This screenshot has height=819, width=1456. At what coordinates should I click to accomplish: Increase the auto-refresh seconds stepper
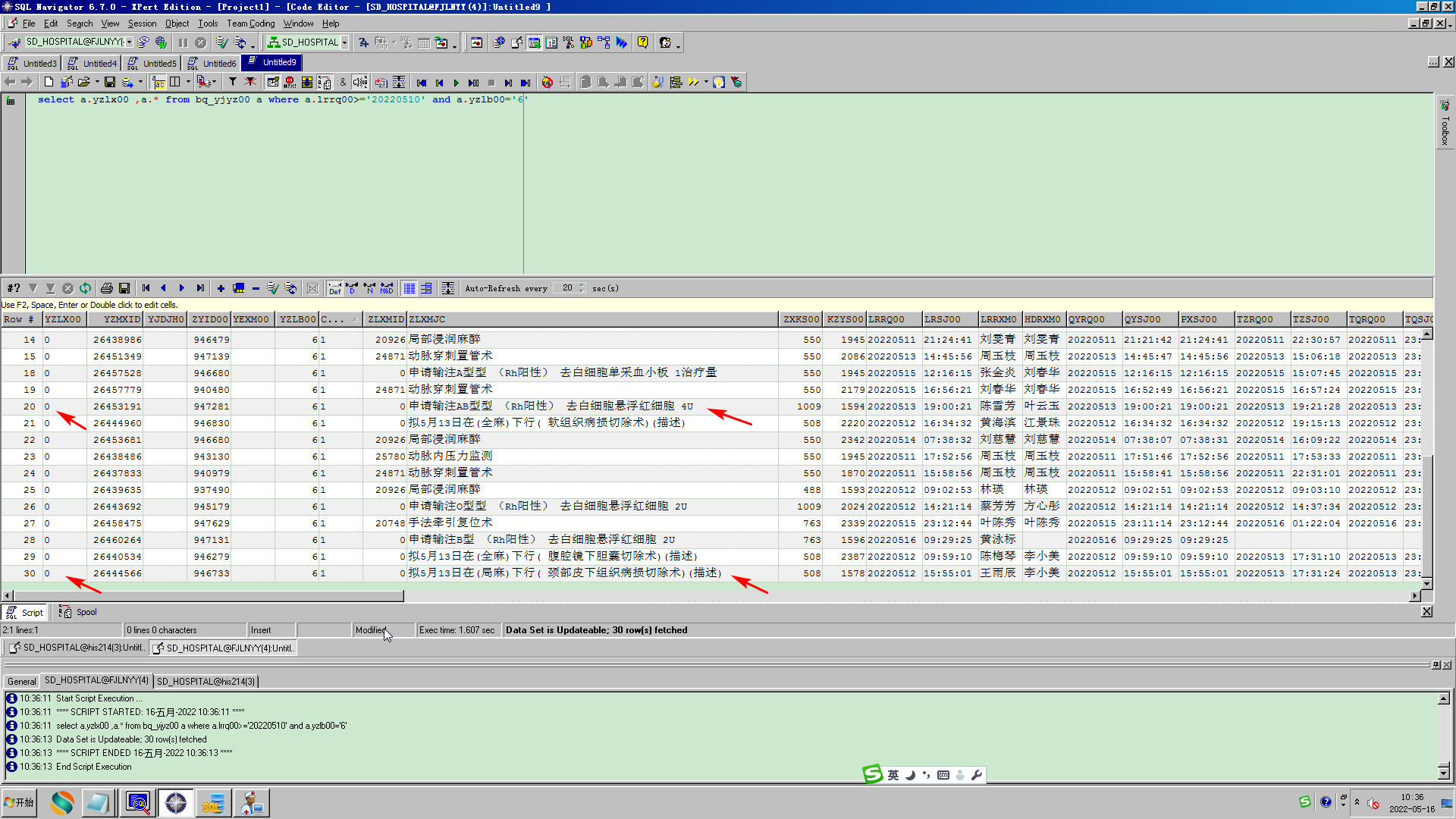[582, 285]
